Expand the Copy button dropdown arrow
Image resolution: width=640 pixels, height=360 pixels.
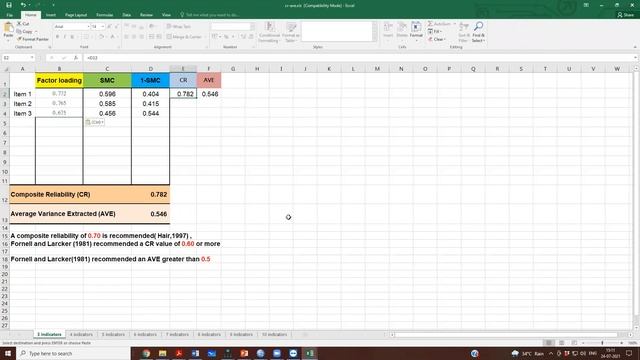click(36, 31)
